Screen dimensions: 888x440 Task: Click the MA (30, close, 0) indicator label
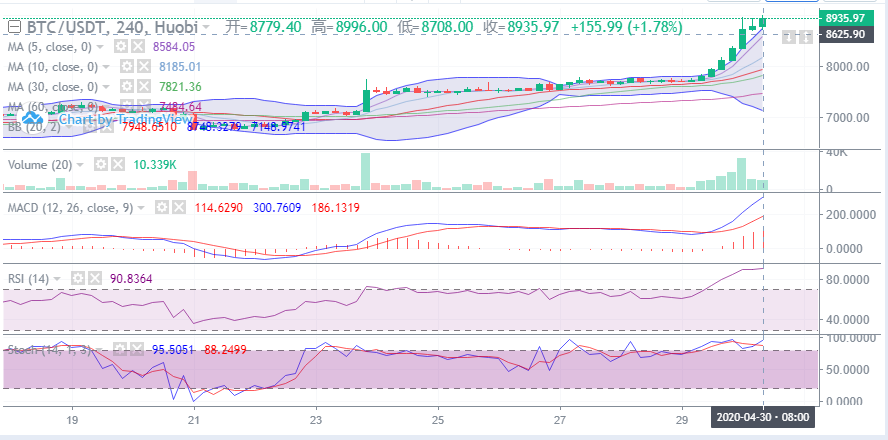pos(54,87)
